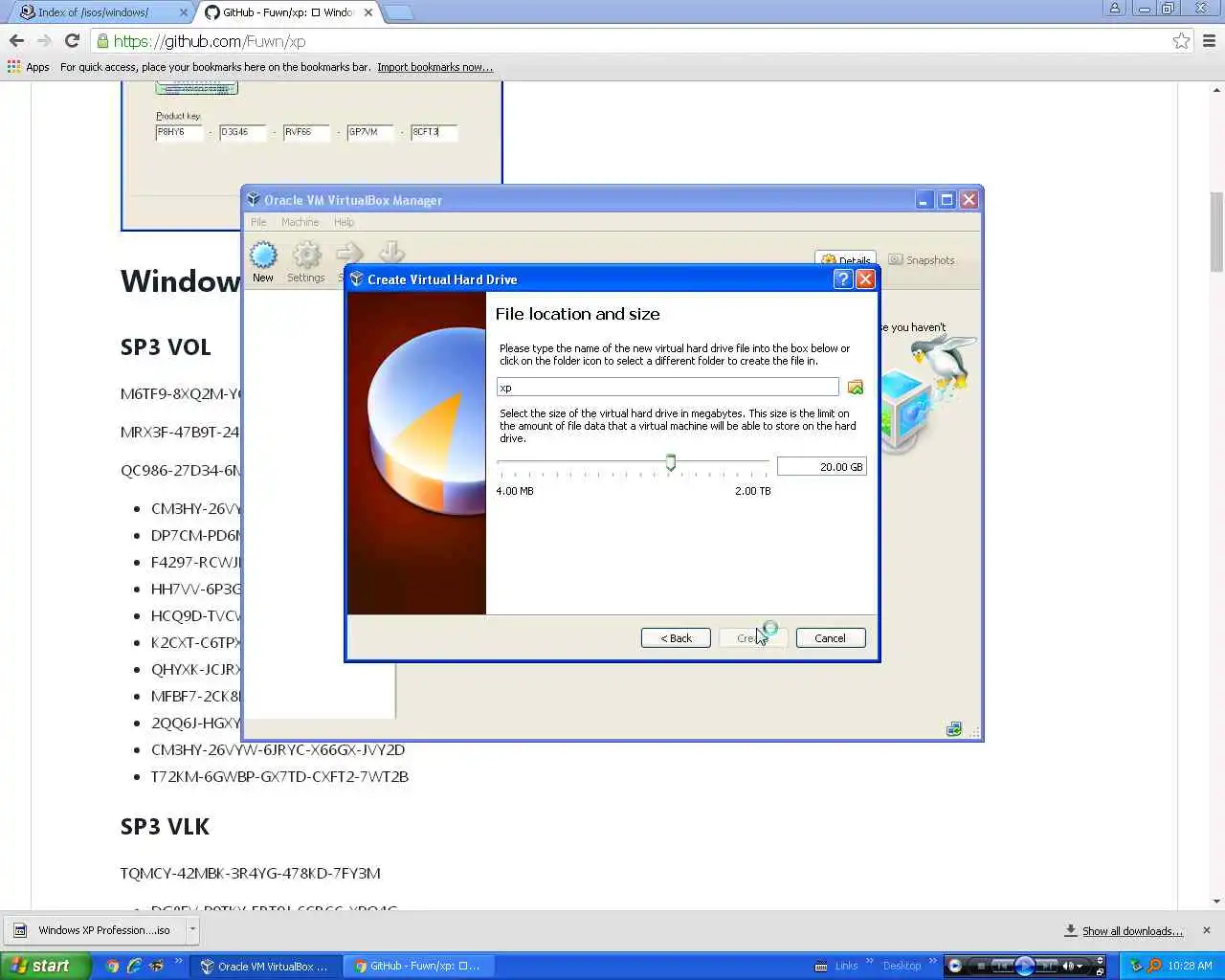
Task: Click the T72KM-6GWBP product key text
Action: 279,776
